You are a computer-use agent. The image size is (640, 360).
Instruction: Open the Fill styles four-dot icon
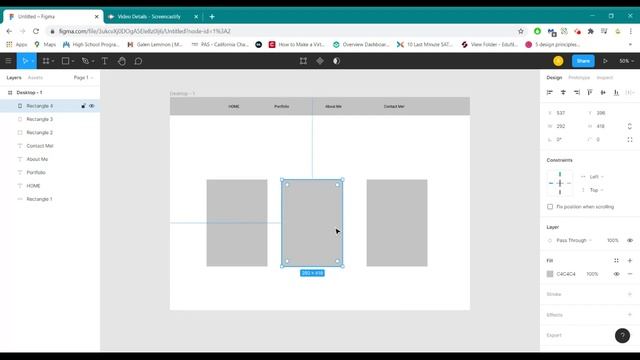pyautogui.click(x=616, y=260)
